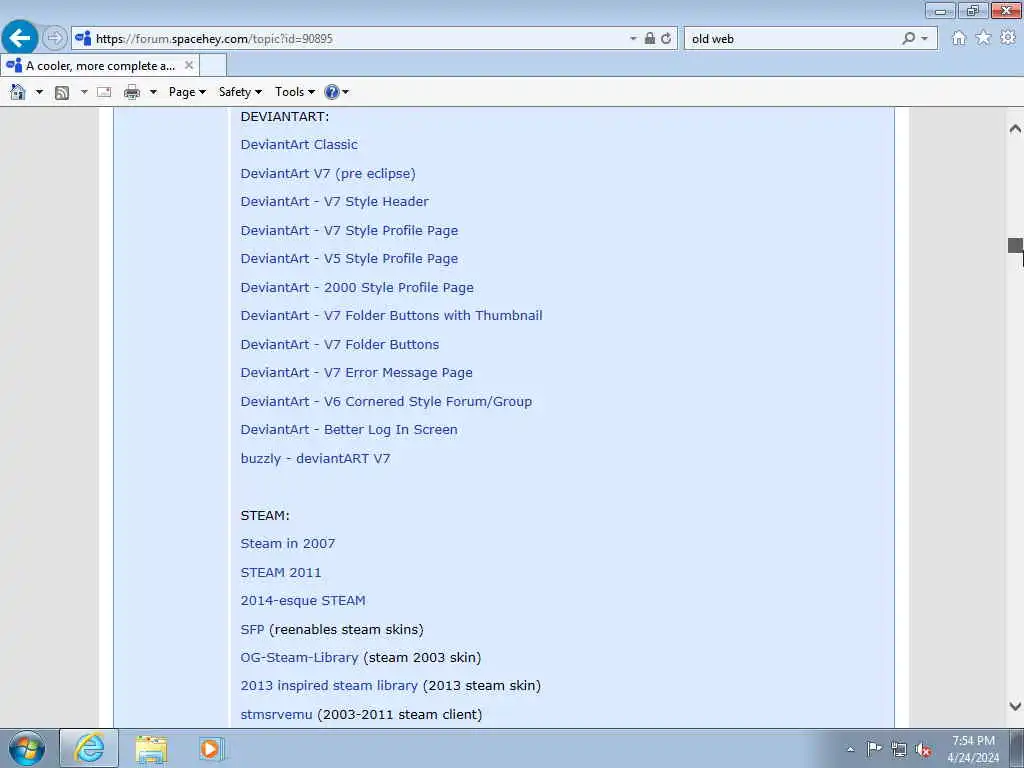1024x768 pixels.
Task: Open a new blank tab
Action: tap(213, 65)
